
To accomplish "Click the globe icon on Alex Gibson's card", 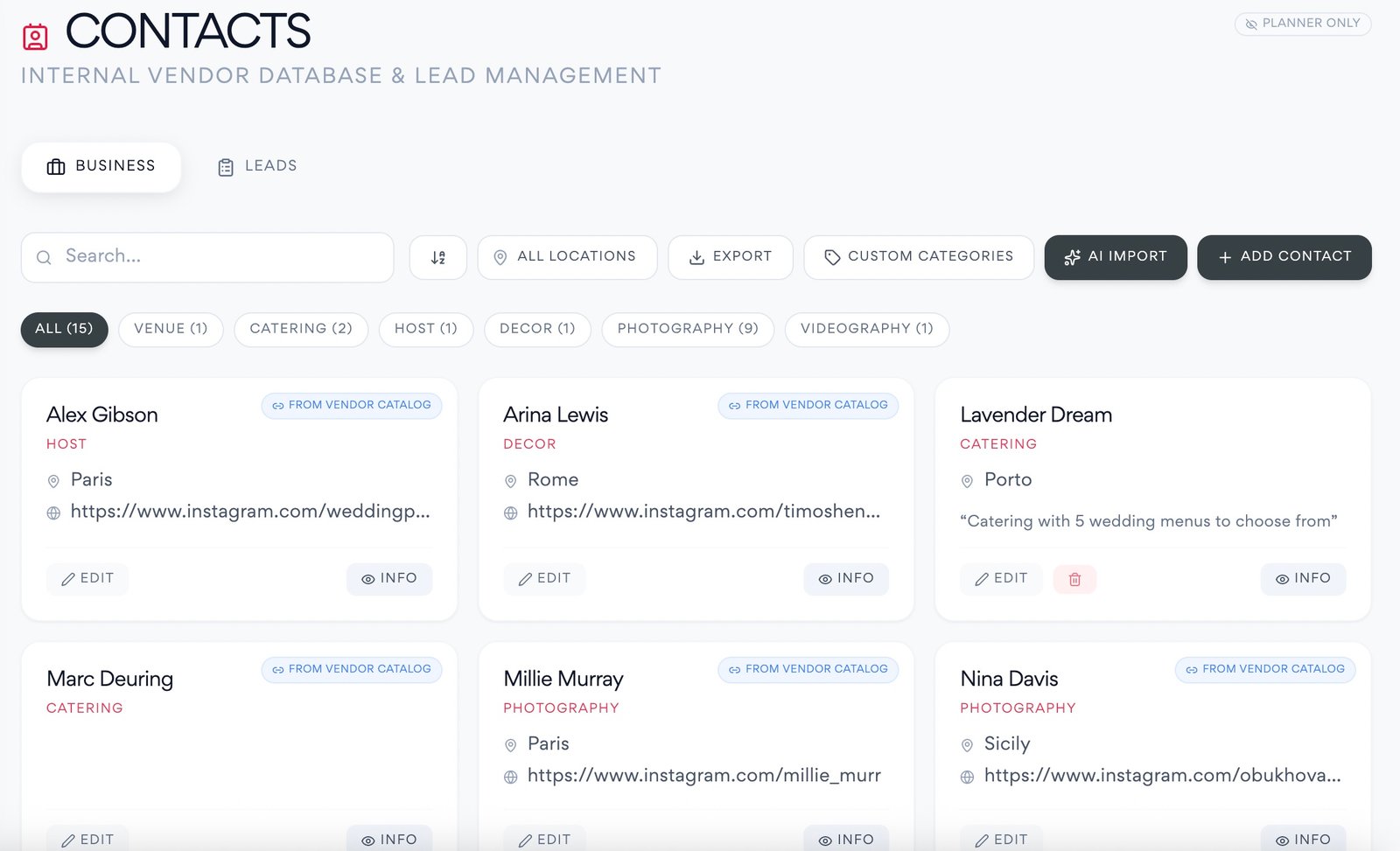I will 53,513.
